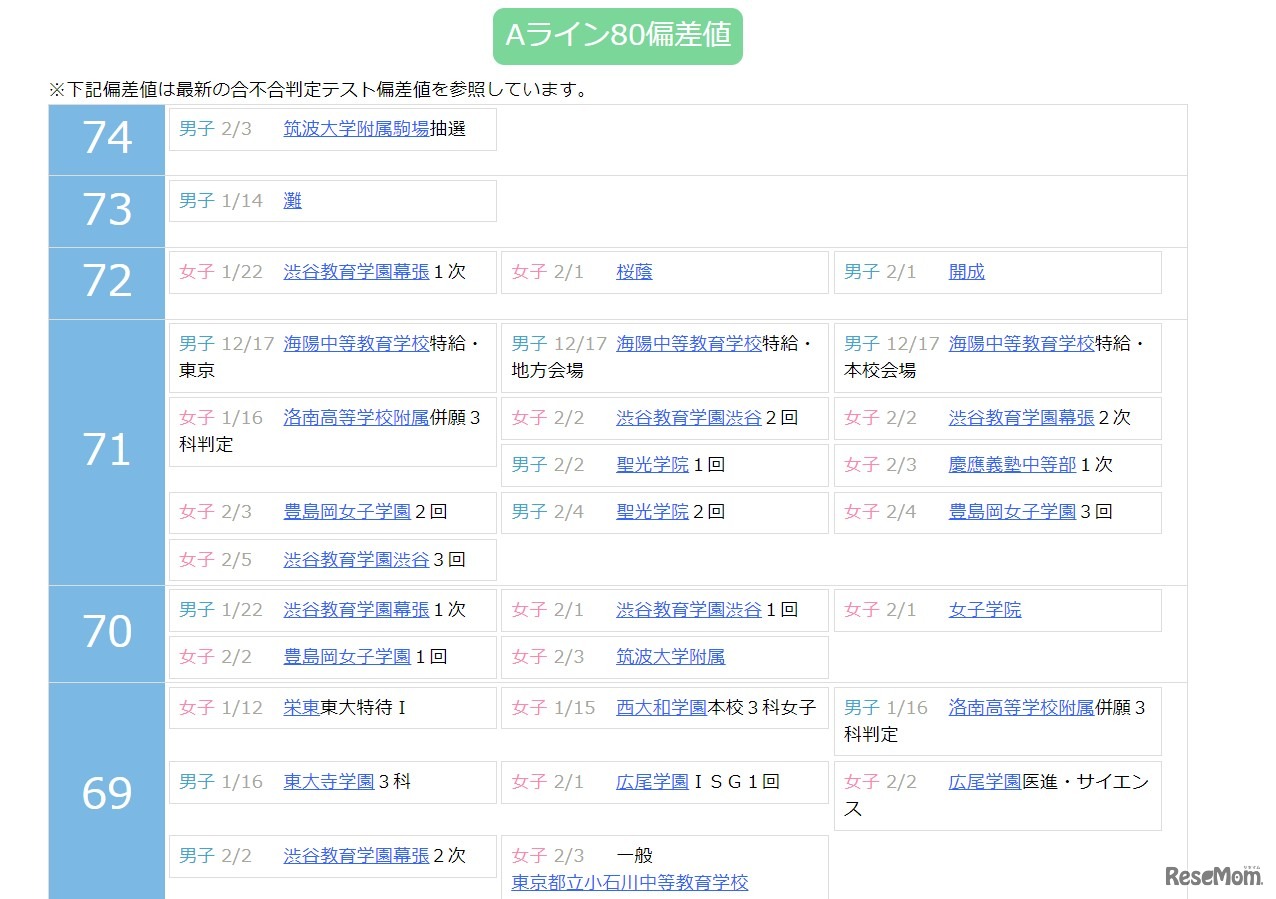Click the Aライン80偏差値 header badge
Image resolution: width=1276 pixels, height=899 pixels.
[x=617, y=36]
